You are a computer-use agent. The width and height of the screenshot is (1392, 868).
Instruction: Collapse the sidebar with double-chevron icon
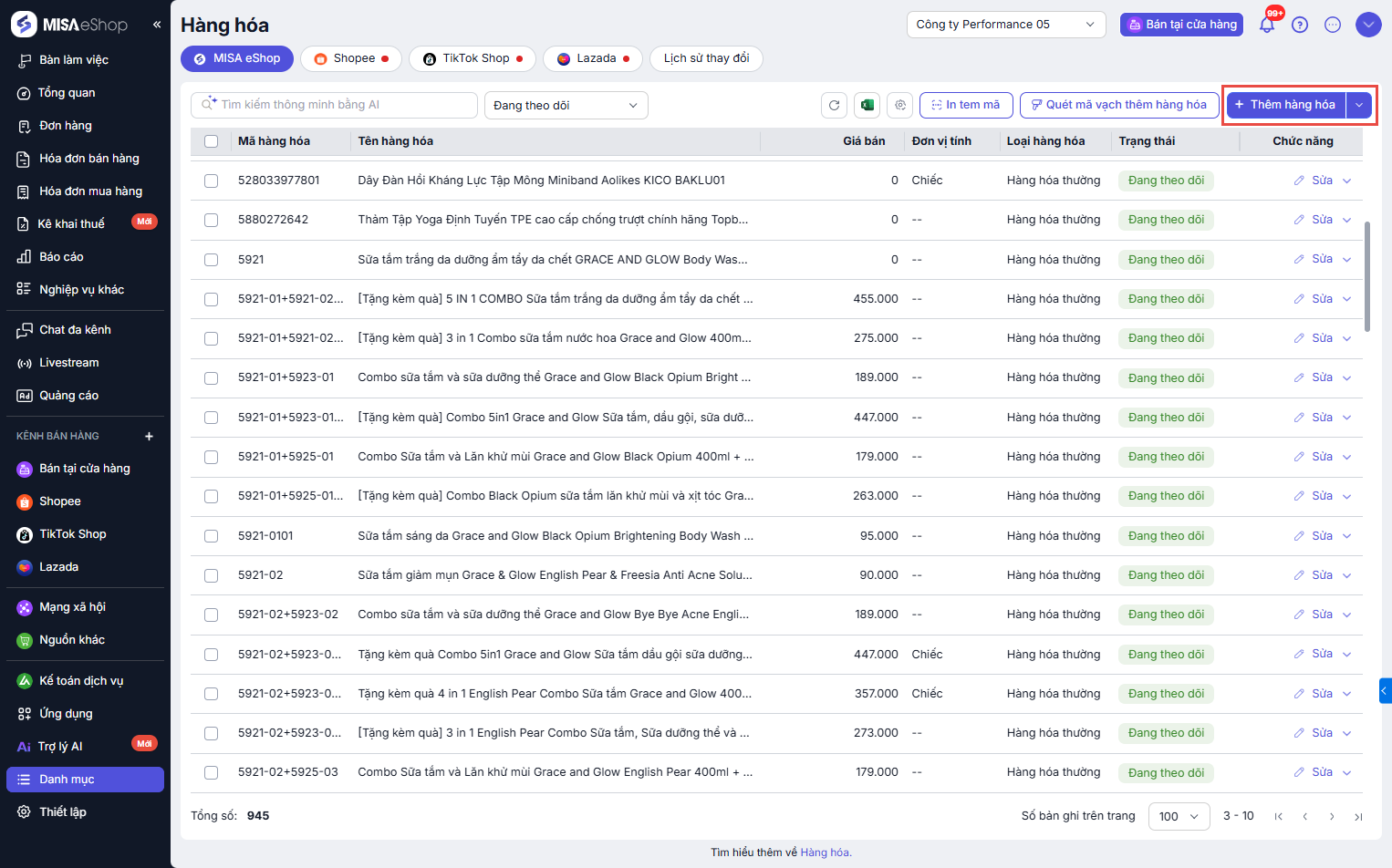157,25
